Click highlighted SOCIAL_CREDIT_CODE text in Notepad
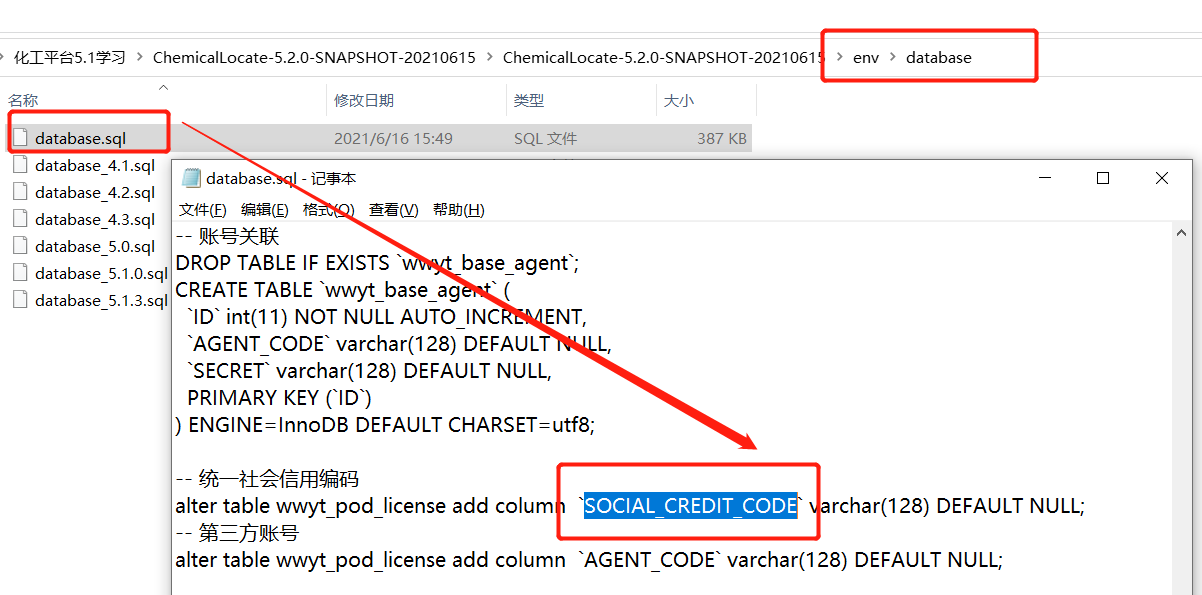Screen dimensions: 1202x595 coord(691,505)
